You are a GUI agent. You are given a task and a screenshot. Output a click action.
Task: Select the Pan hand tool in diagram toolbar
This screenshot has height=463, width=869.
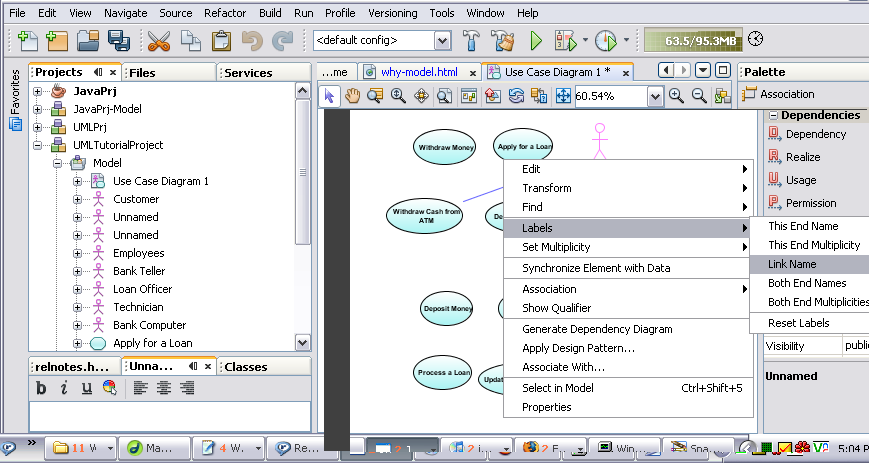(x=353, y=96)
